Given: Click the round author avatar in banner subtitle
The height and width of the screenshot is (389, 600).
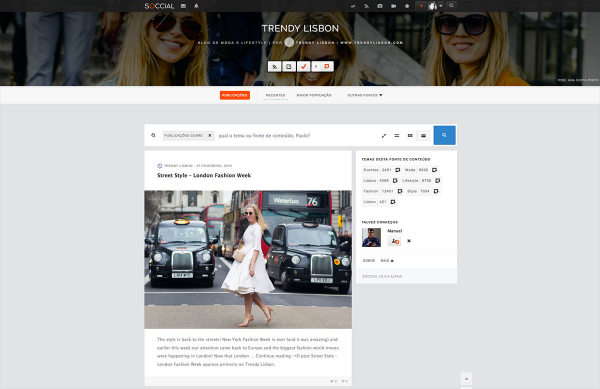Looking at the screenshot, I should (x=289, y=42).
